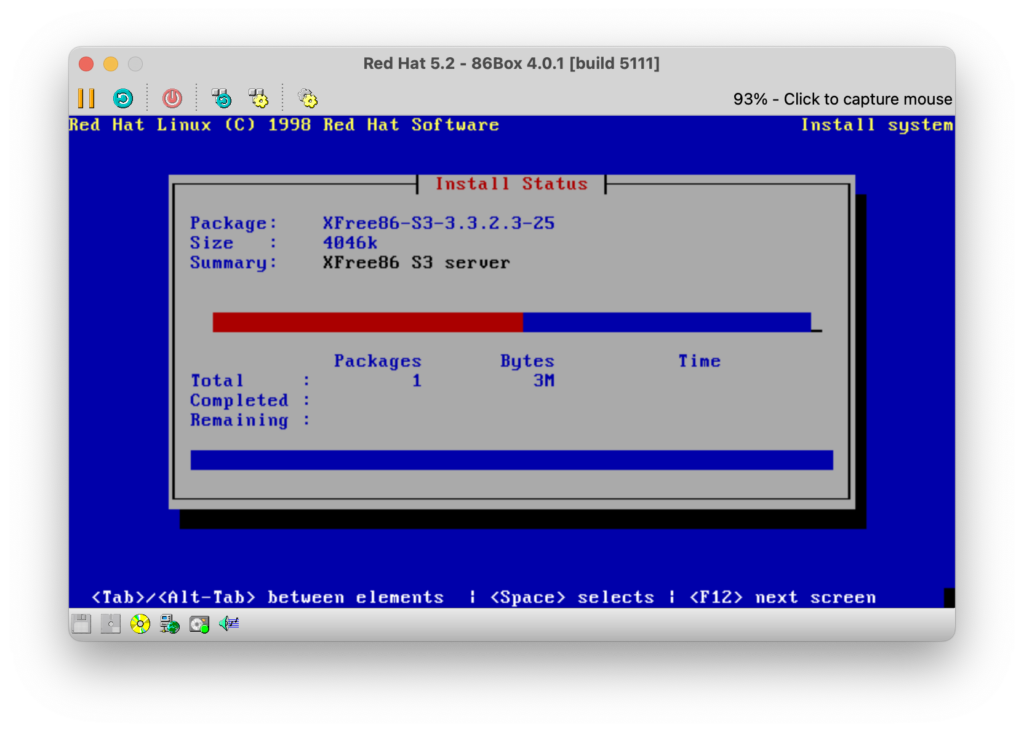Click the hard disk activity icon
This screenshot has height=732, width=1024.
(199, 624)
